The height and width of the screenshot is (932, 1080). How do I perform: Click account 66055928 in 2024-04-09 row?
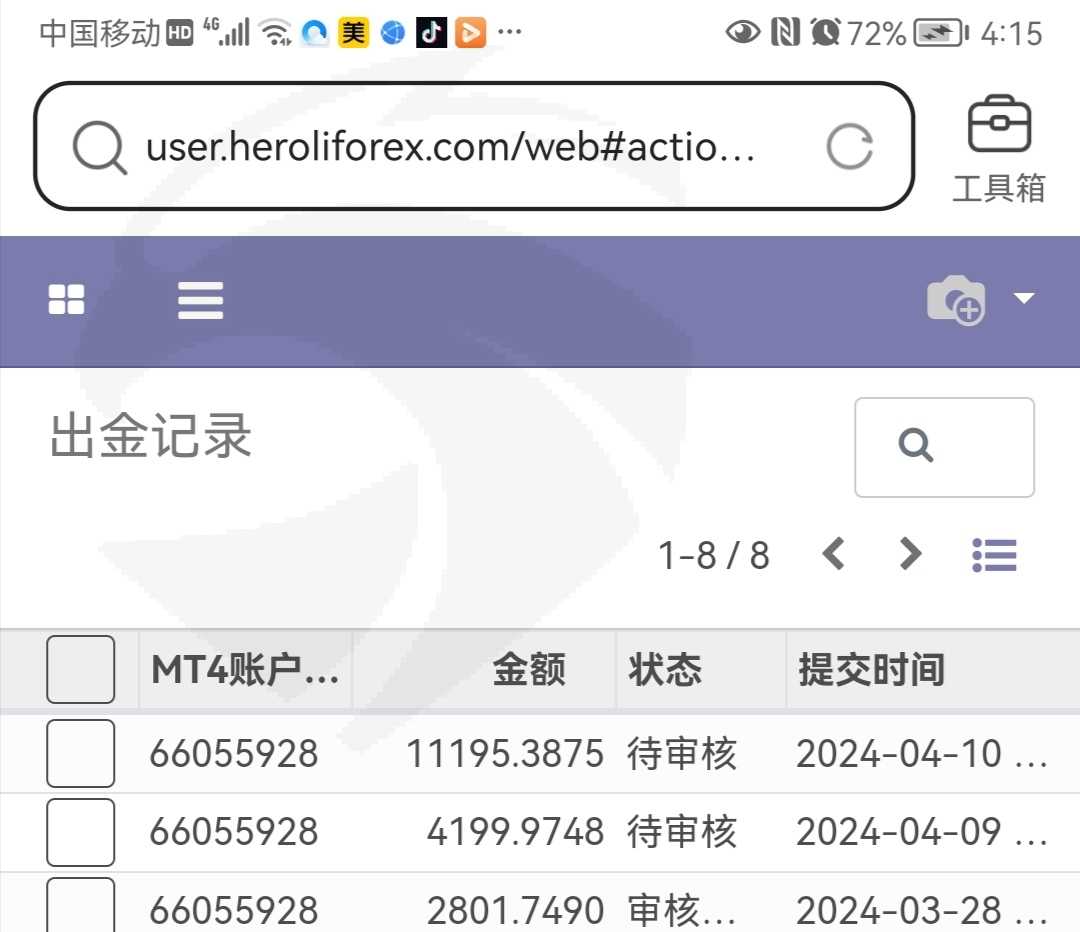233,831
